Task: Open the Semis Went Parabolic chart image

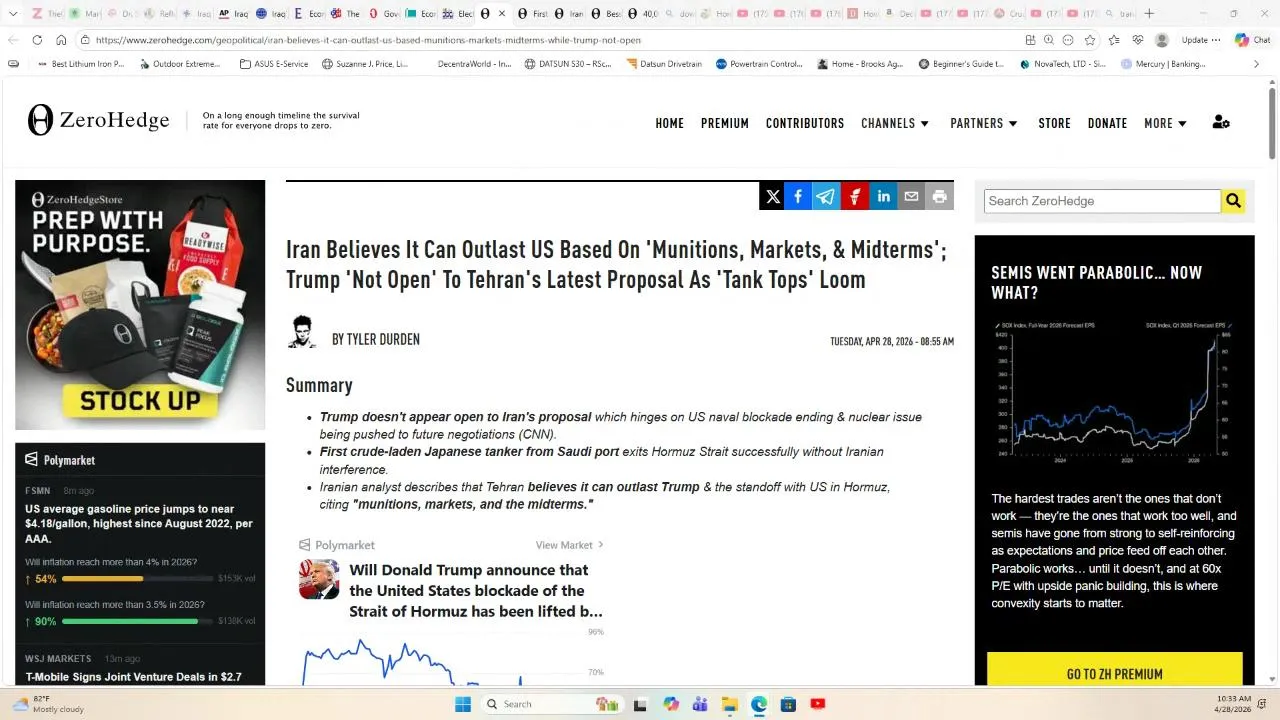Action: (x=1114, y=392)
